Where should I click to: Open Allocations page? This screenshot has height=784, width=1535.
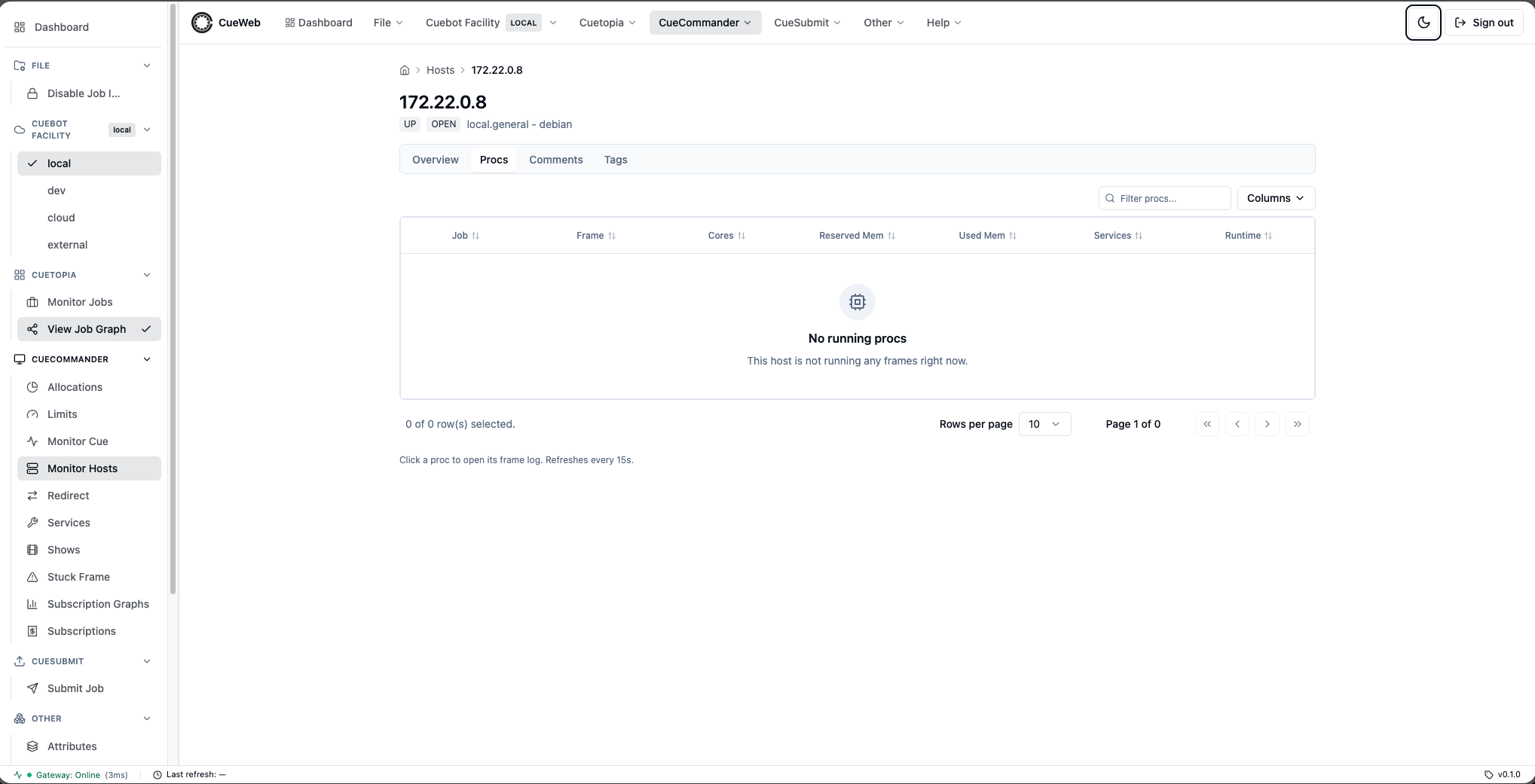point(89,387)
